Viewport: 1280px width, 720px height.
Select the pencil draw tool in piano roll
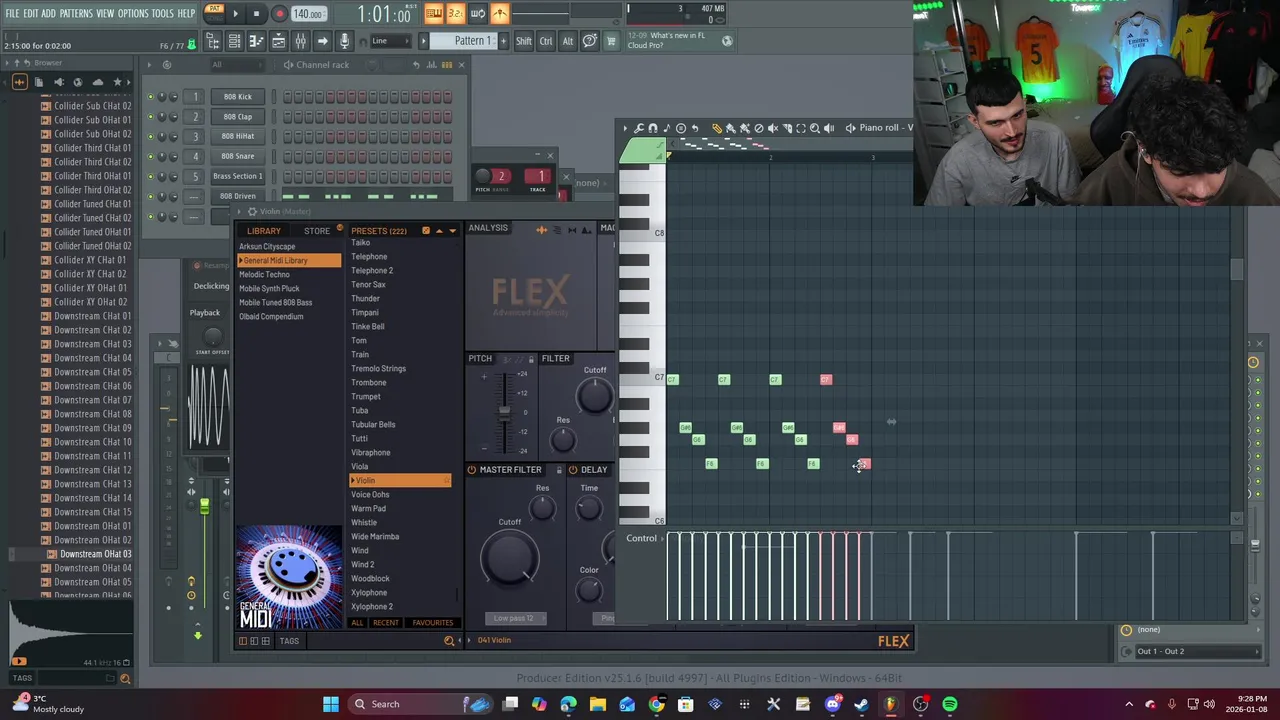717,128
